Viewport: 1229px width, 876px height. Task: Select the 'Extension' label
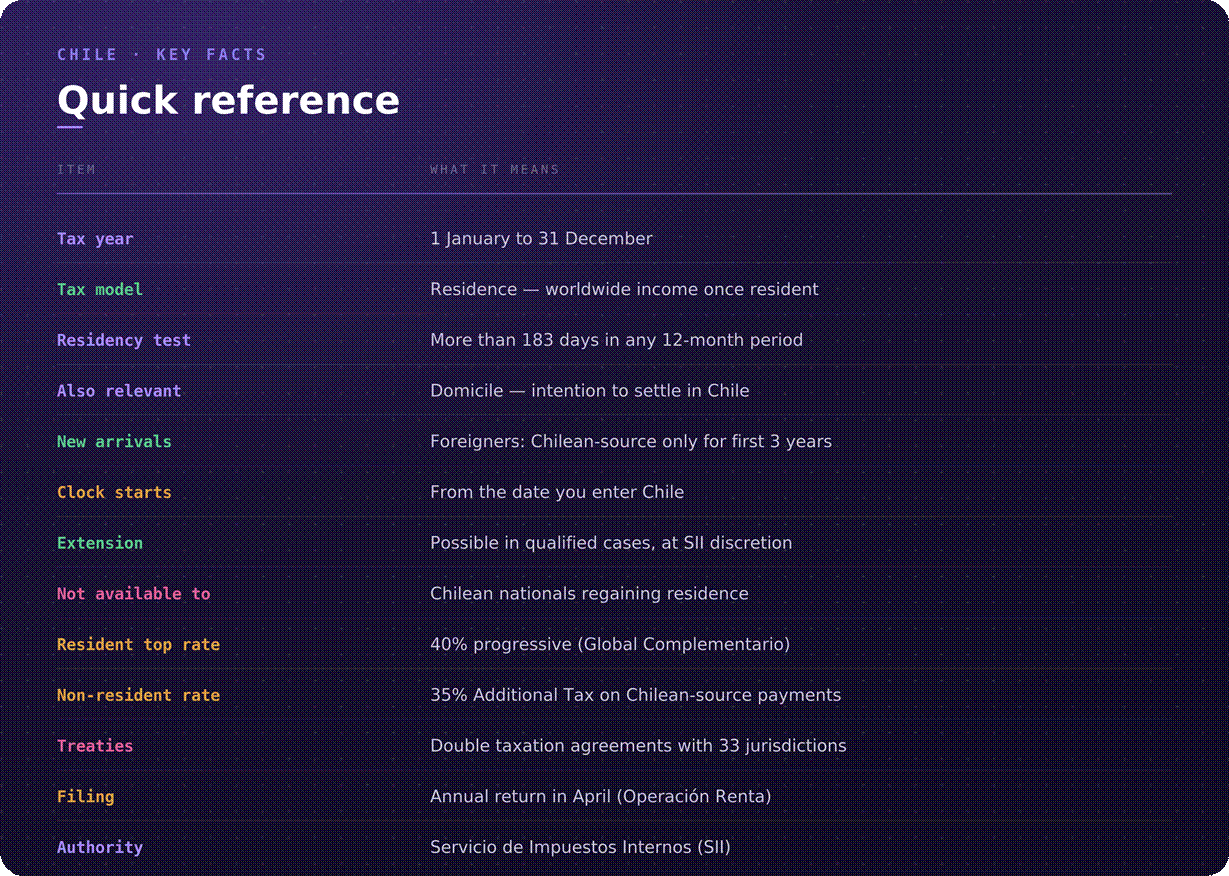tap(100, 543)
